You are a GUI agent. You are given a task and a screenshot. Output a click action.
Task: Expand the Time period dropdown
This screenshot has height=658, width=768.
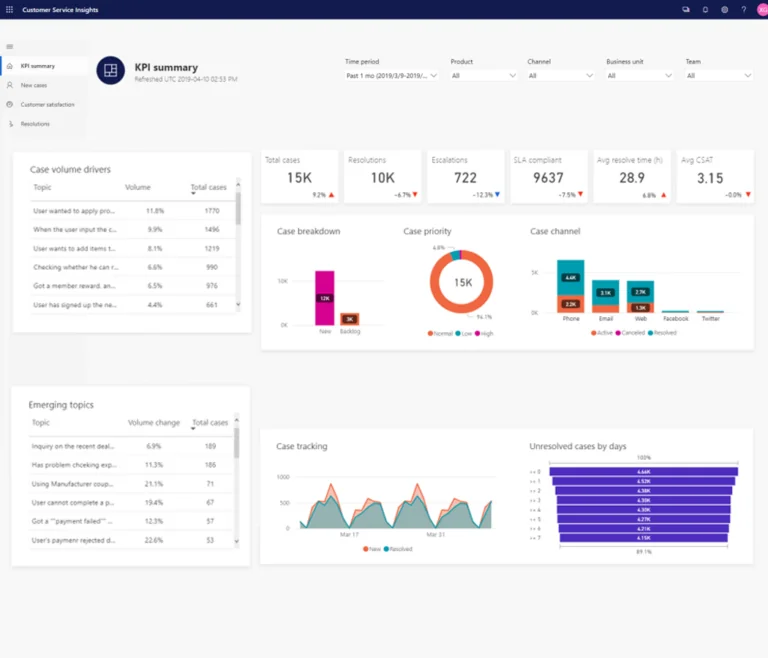(x=391, y=75)
